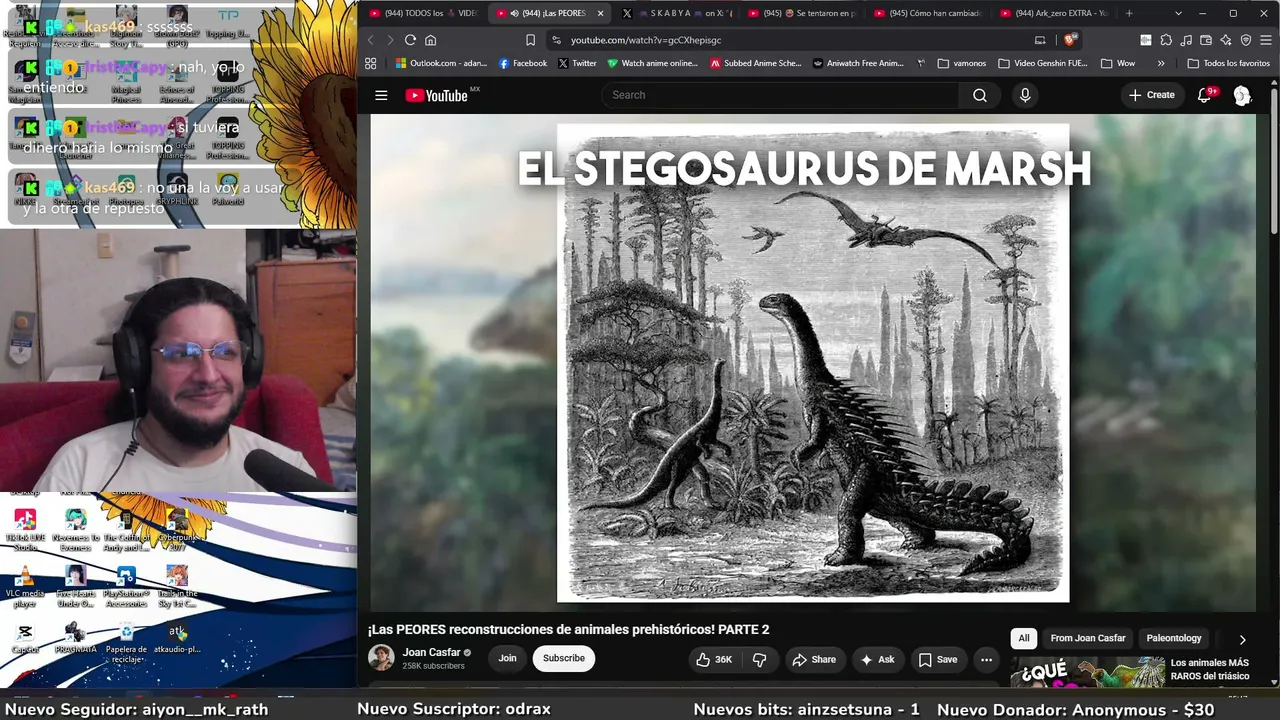Open the YouTube account avatar menu
This screenshot has width=1280, height=720.
(1242, 95)
